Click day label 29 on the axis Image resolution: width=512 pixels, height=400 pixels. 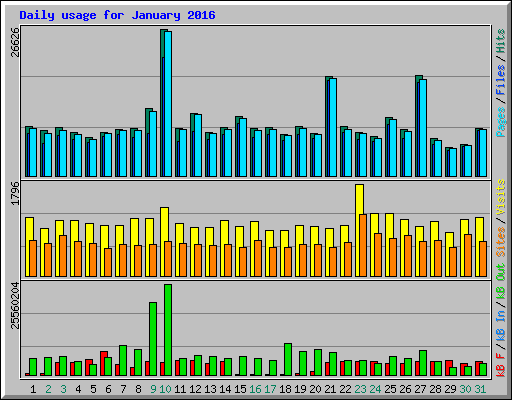pyautogui.click(x=450, y=389)
